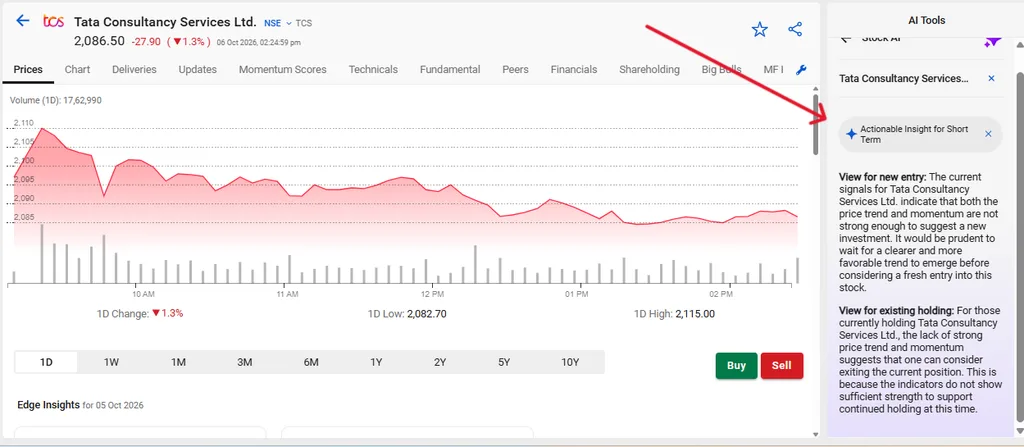Open the Shareholding tab
Viewport: 1024px width, 447px height.
click(649, 69)
